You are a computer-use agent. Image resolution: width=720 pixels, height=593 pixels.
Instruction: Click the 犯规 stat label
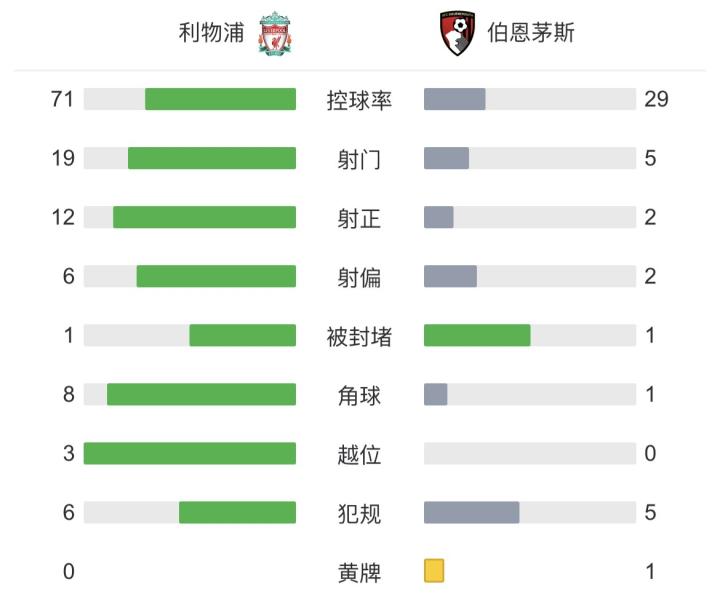pyautogui.click(x=359, y=513)
